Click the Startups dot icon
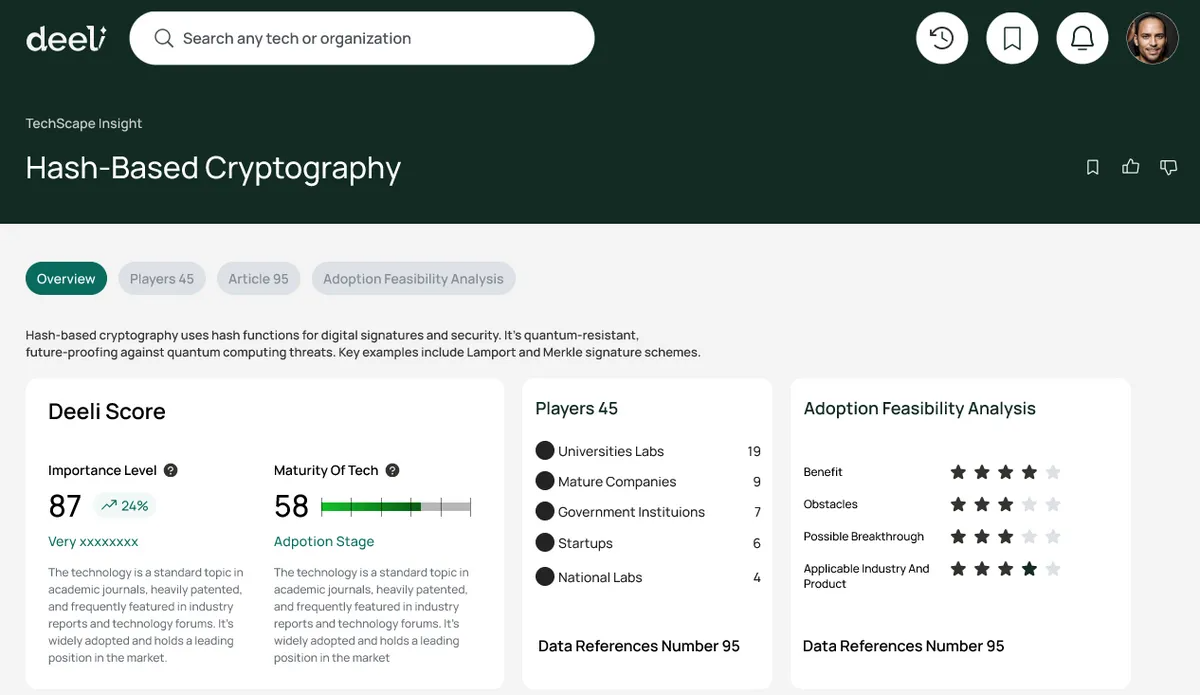Viewport: 1200px width, 695px height. point(545,542)
